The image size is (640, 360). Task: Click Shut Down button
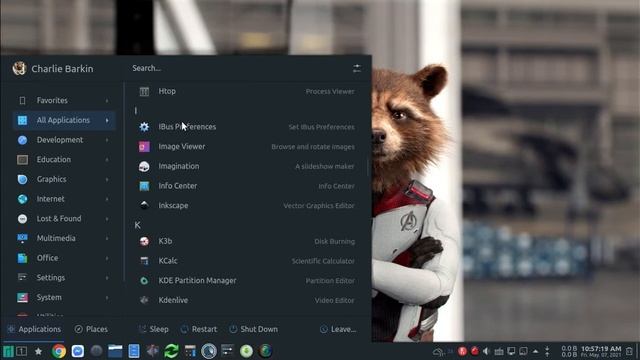[x=253, y=329]
